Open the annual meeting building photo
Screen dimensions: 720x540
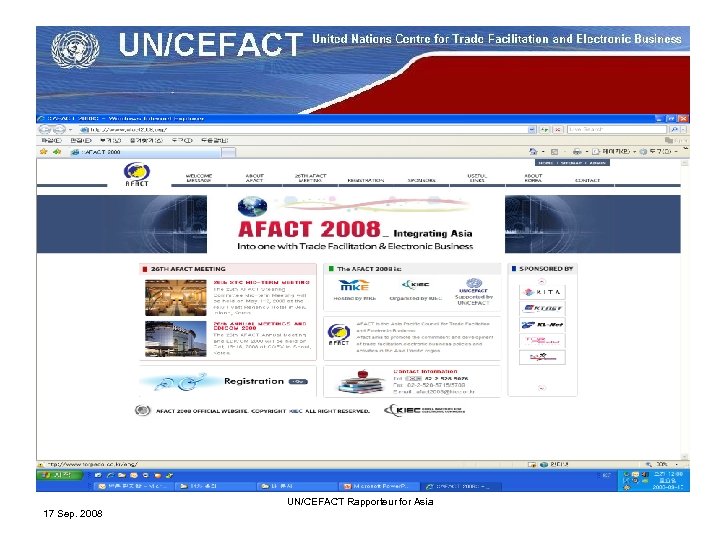coord(176,339)
